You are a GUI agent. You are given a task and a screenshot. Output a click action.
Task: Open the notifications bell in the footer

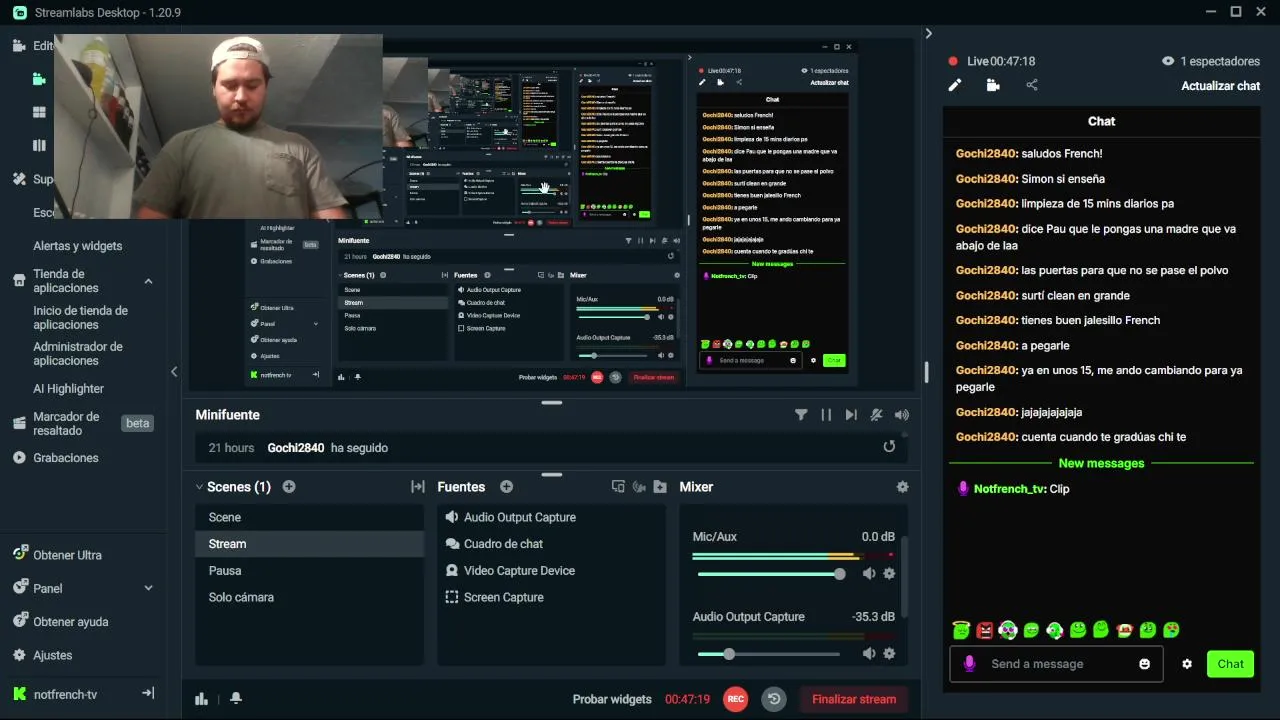[x=236, y=699]
